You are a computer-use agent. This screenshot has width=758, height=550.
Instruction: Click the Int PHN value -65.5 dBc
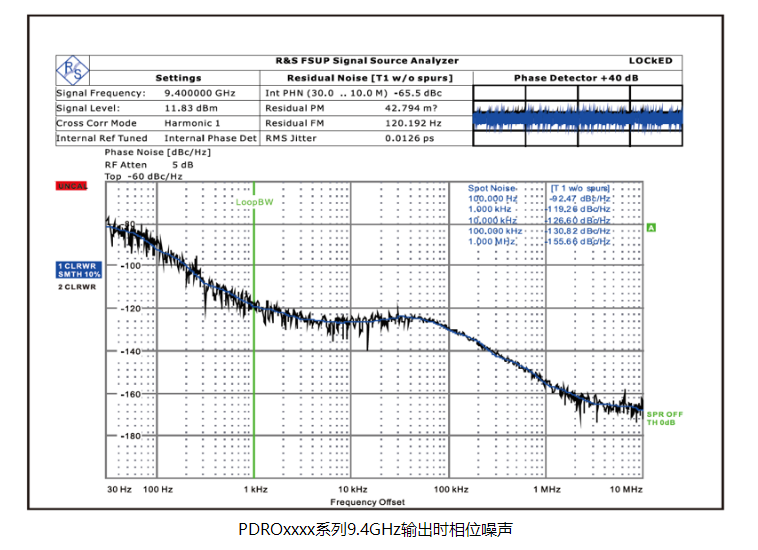tap(418, 93)
